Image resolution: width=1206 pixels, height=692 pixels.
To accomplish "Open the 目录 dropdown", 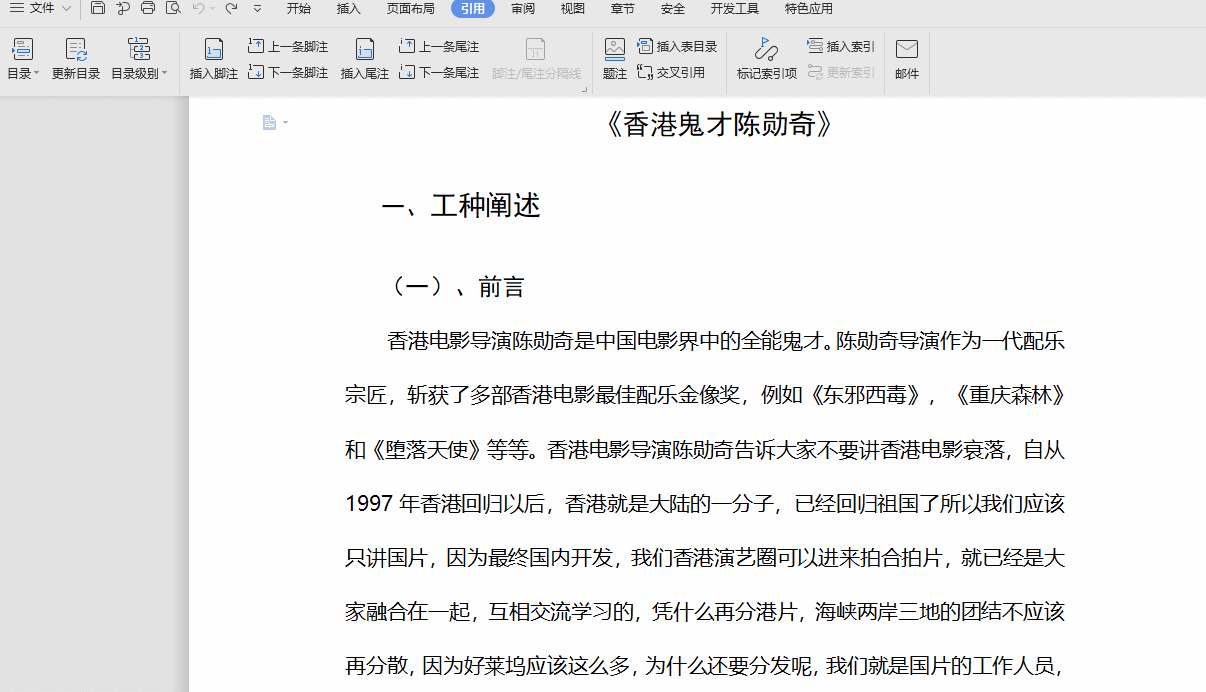I will pyautogui.click(x=22, y=60).
